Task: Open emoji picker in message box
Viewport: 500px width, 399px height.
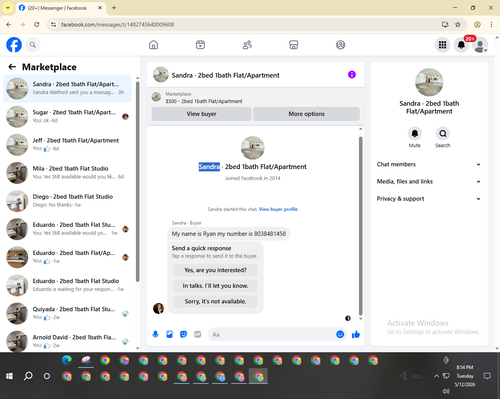Action: pyautogui.click(x=340, y=334)
